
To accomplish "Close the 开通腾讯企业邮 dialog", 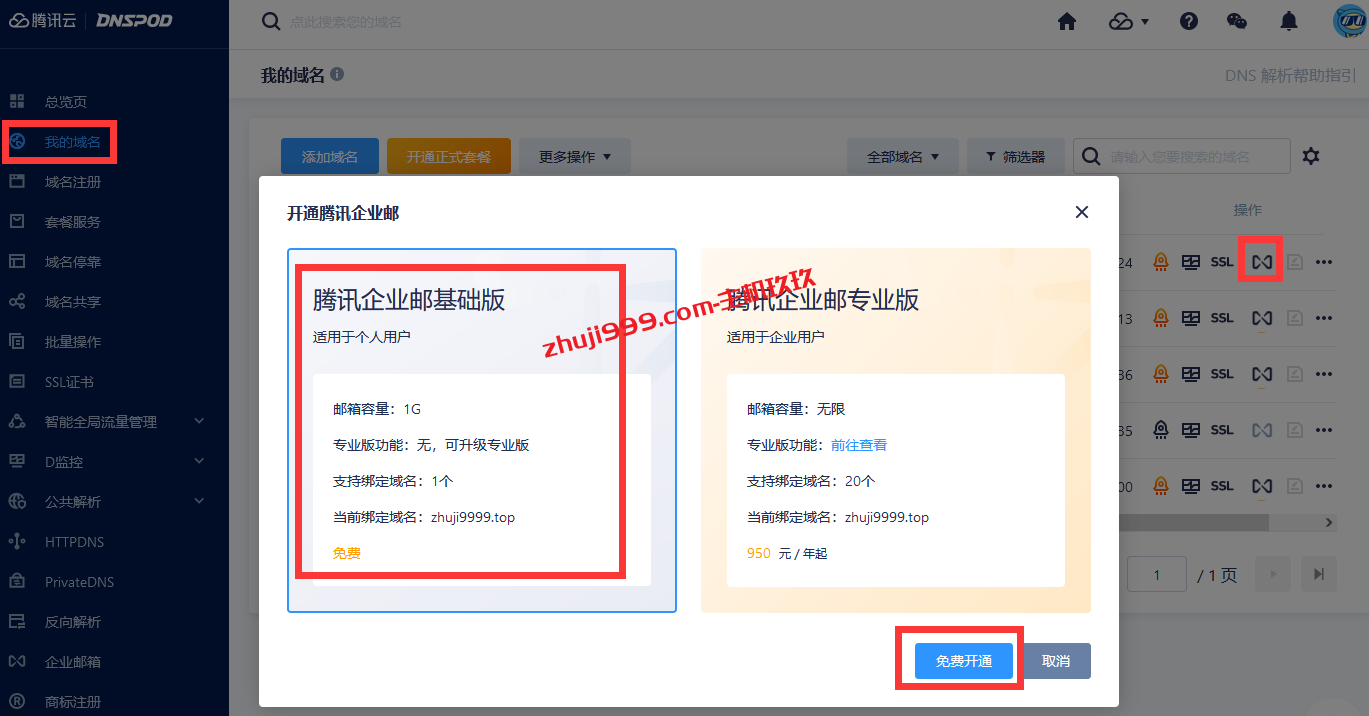I will click(x=1081, y=212).
